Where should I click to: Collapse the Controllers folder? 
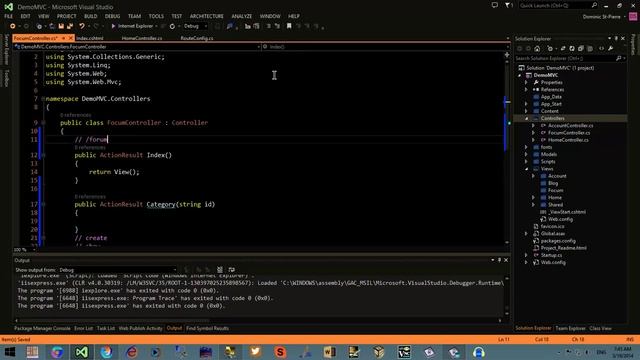click(x=526, y=118)
